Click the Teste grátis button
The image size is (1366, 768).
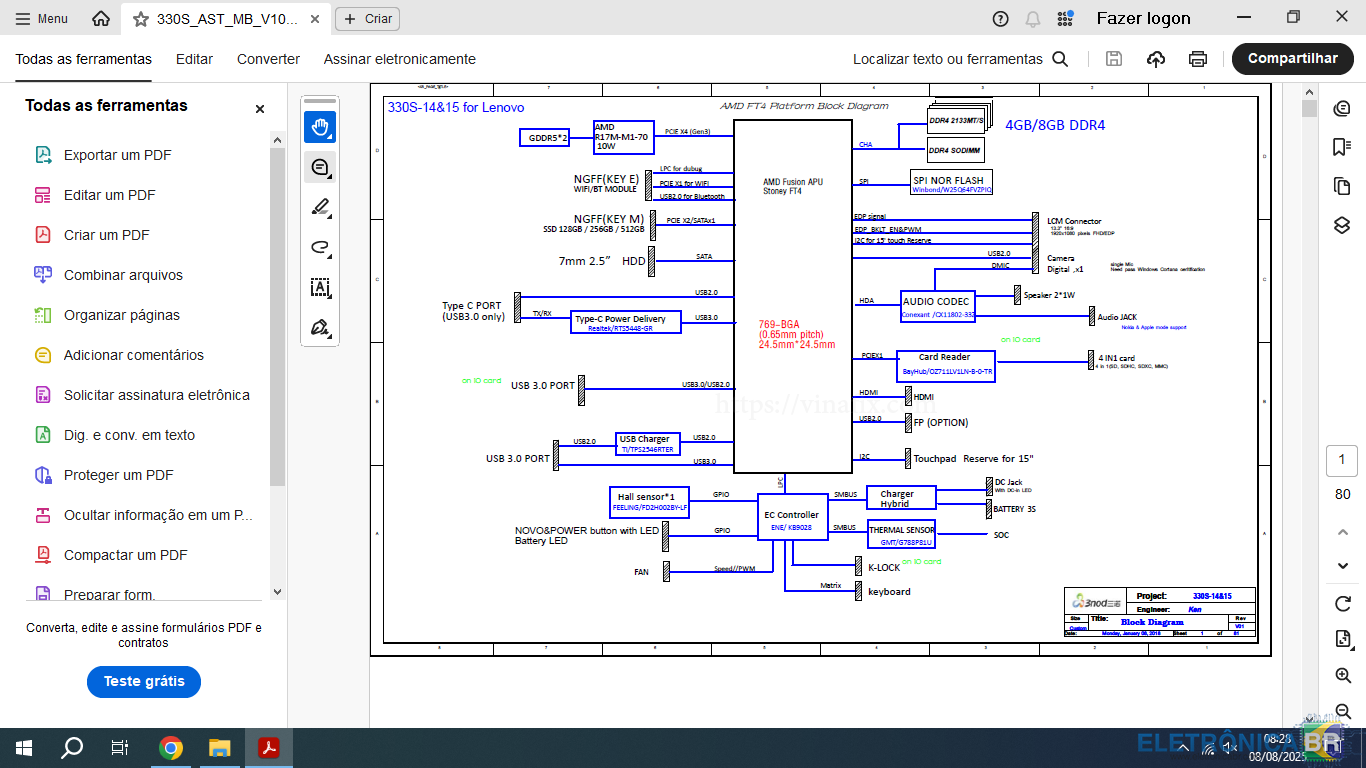pyautogui.click(x=144, y=681)
